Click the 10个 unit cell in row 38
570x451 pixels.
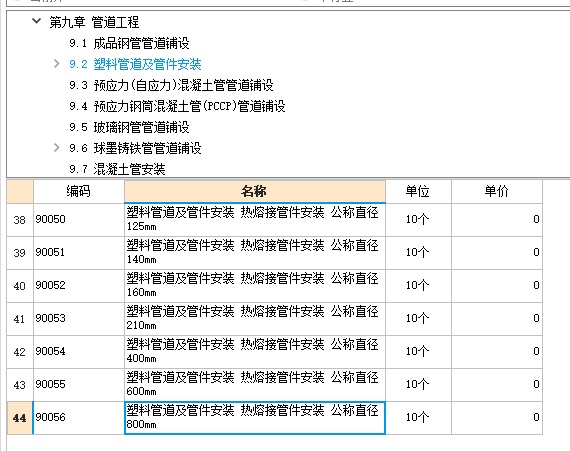418,220
